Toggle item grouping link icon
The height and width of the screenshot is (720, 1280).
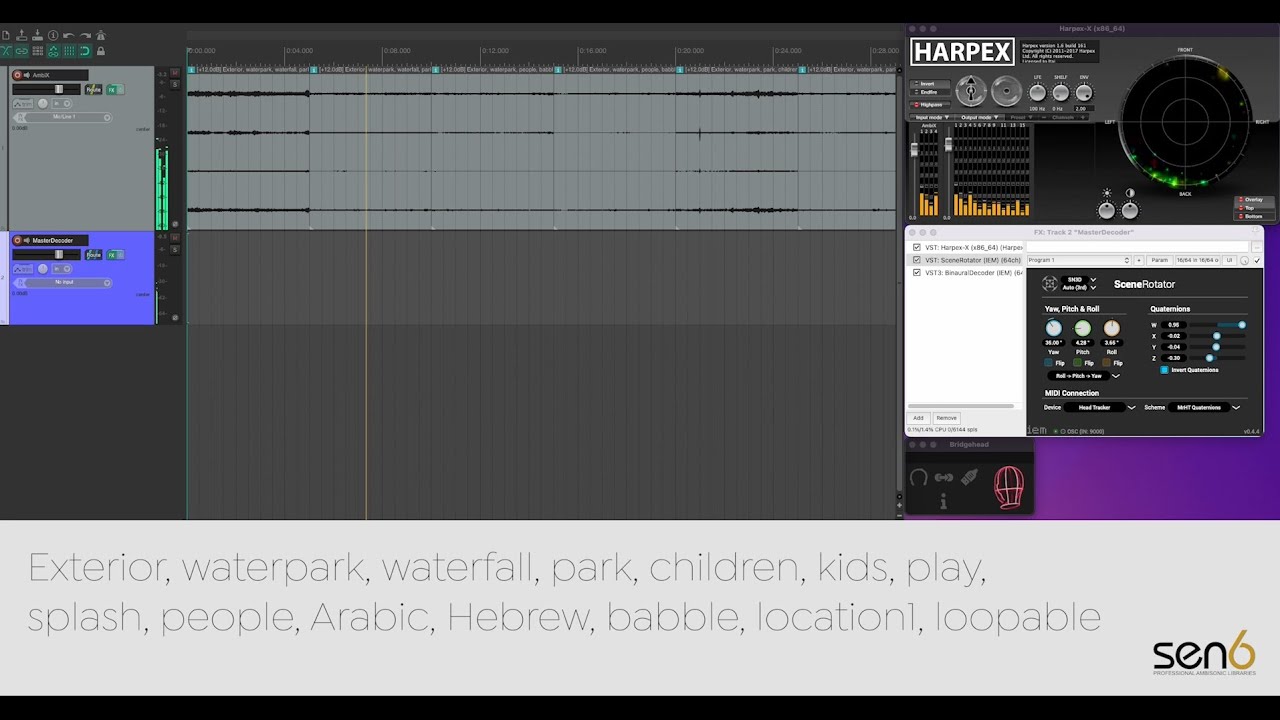point(22,51)
